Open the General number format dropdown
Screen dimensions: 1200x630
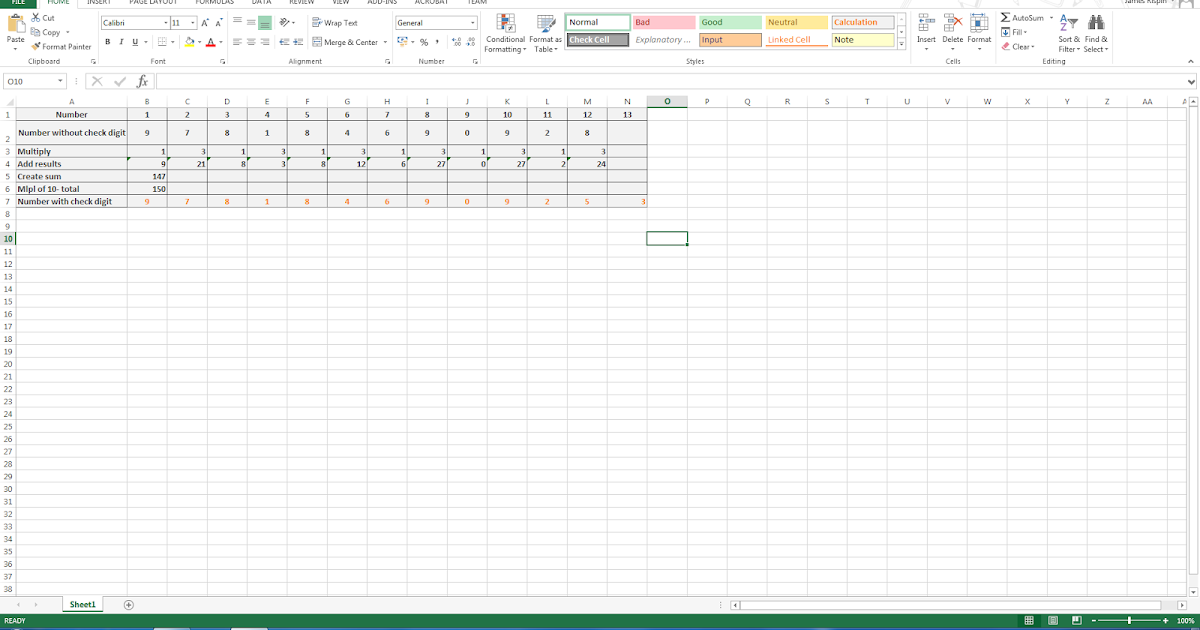pyautogui.click(x=473, y=22)
